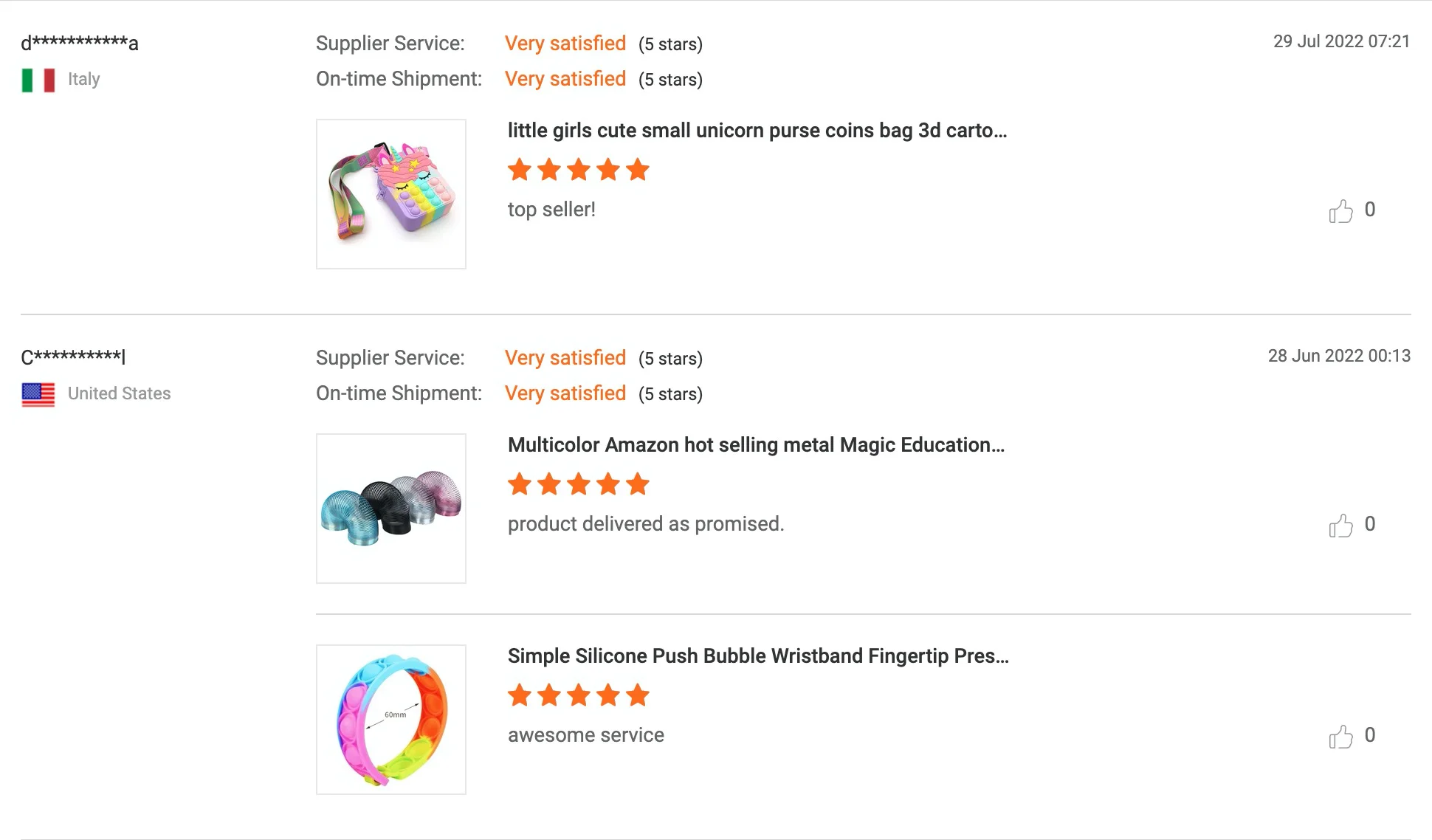1432x840 pixels.
Task: Click star rating of metal Magic spring review
Action: click(x=578, y=485)
